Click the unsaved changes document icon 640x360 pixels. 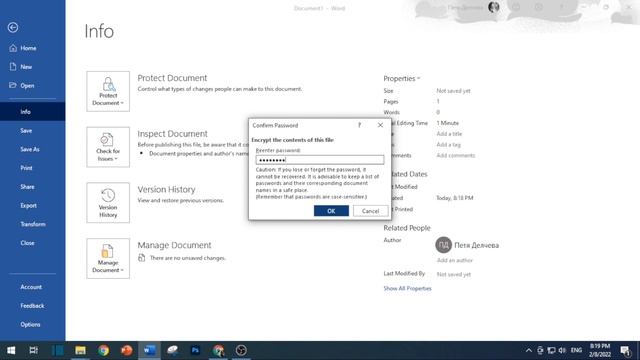click(142, 258)
